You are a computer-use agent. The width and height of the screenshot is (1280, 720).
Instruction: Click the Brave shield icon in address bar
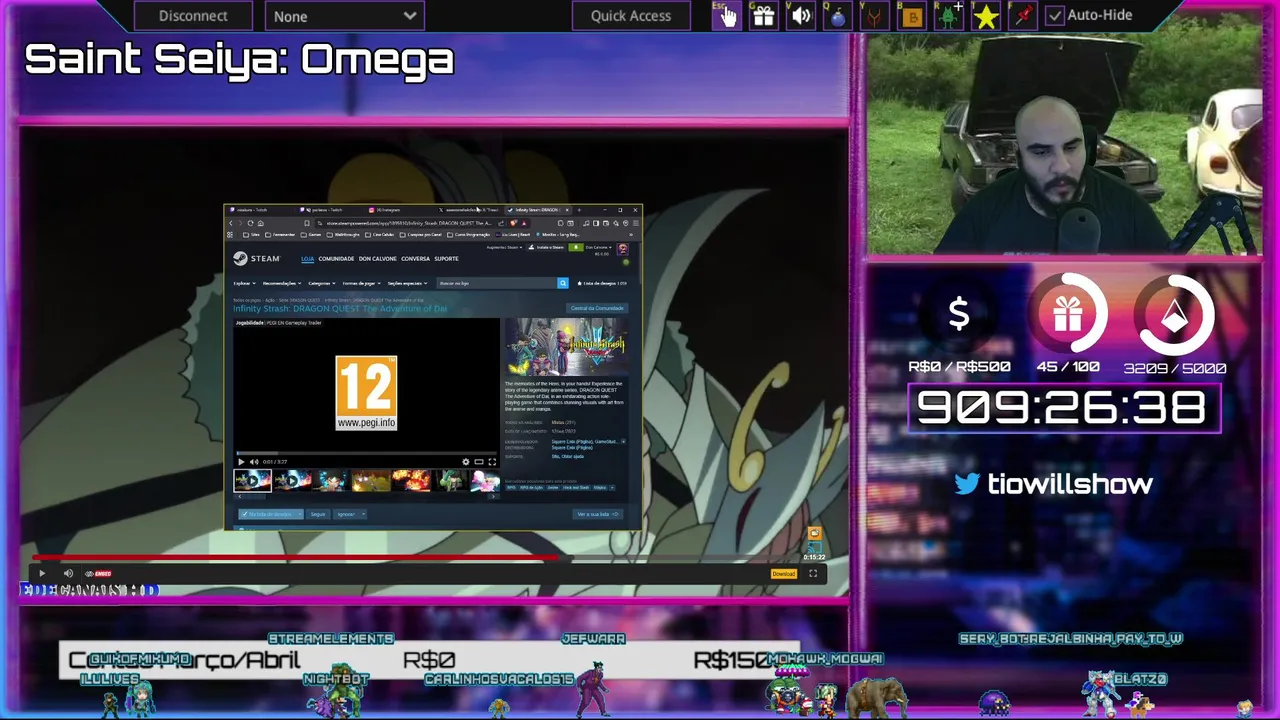pyautogui.click(x=513, y=223)
